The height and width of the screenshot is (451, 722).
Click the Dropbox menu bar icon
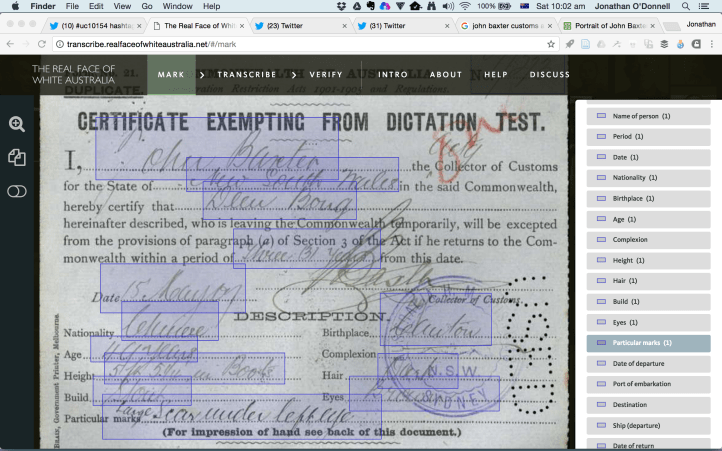[342, 6]
